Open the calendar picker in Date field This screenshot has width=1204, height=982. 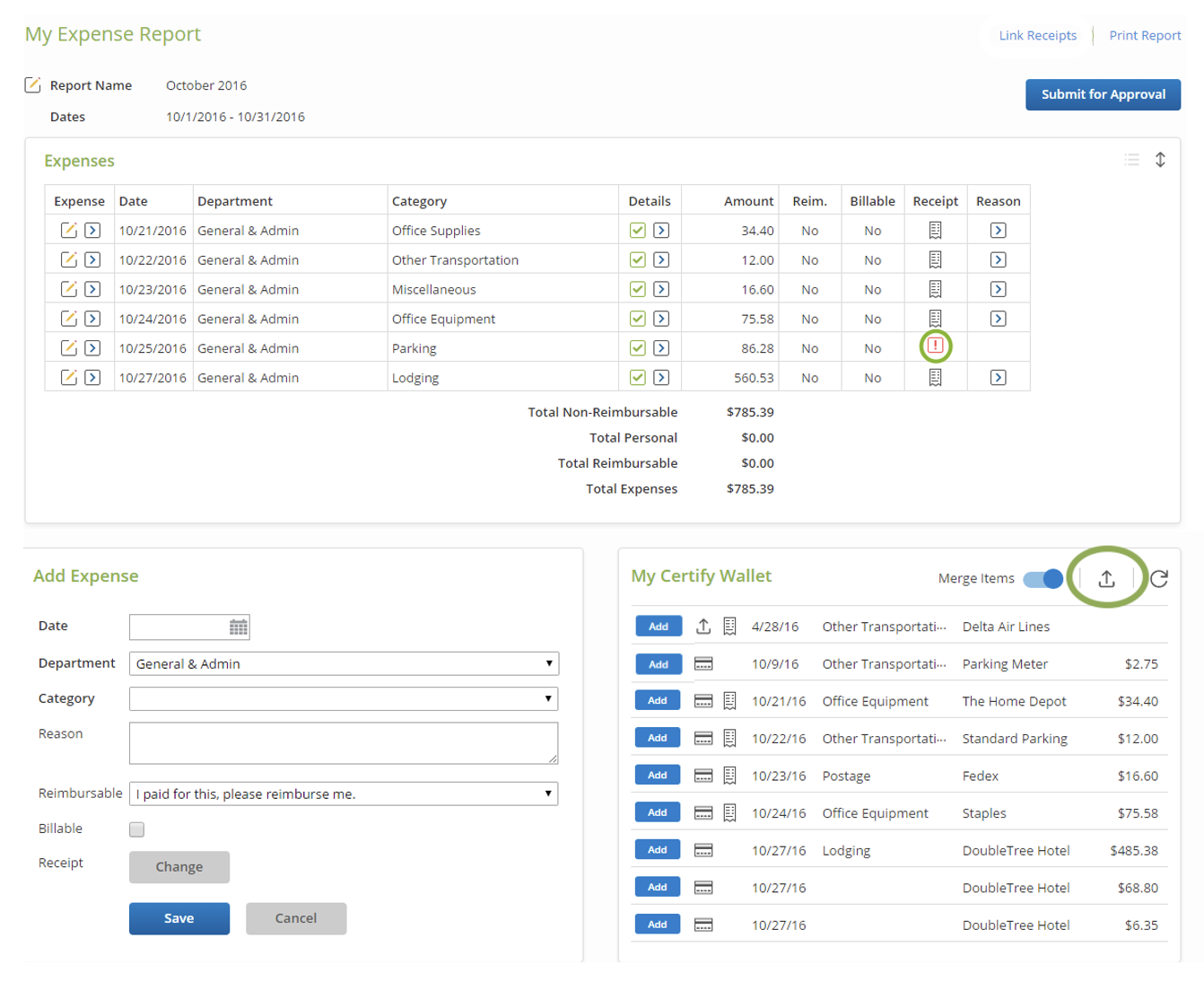pyautogui.click(x=238, y=627)
